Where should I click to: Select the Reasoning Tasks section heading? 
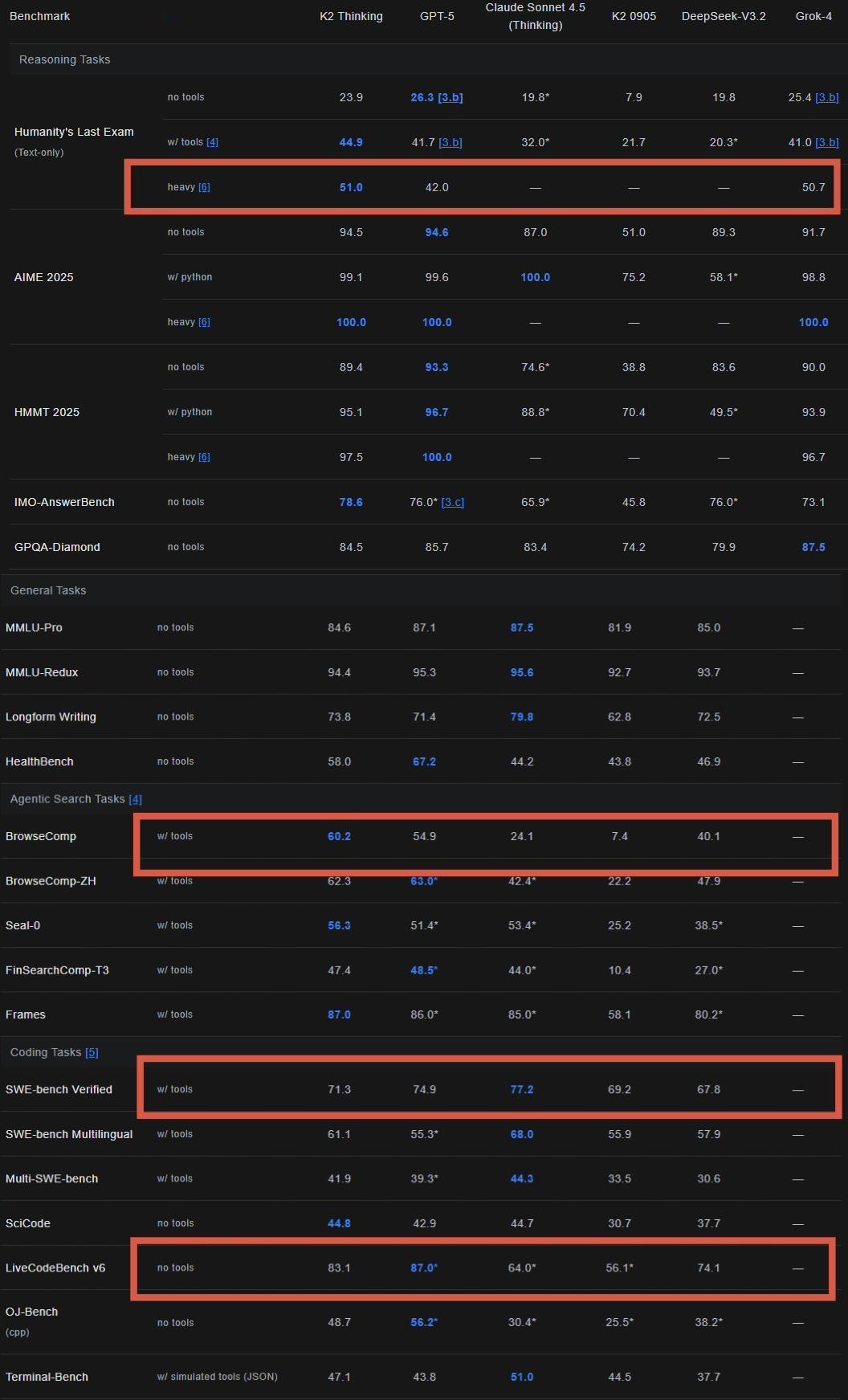coord(64,59)
